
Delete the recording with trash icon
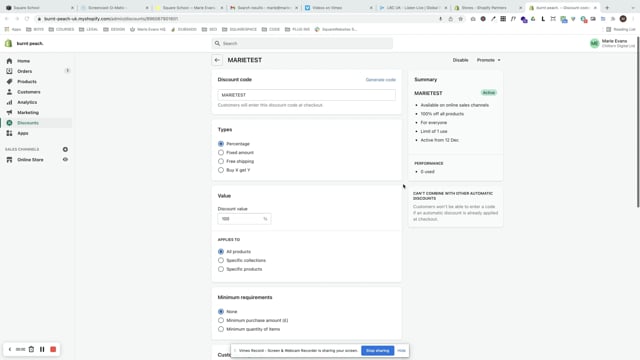(x=31, y=349)
